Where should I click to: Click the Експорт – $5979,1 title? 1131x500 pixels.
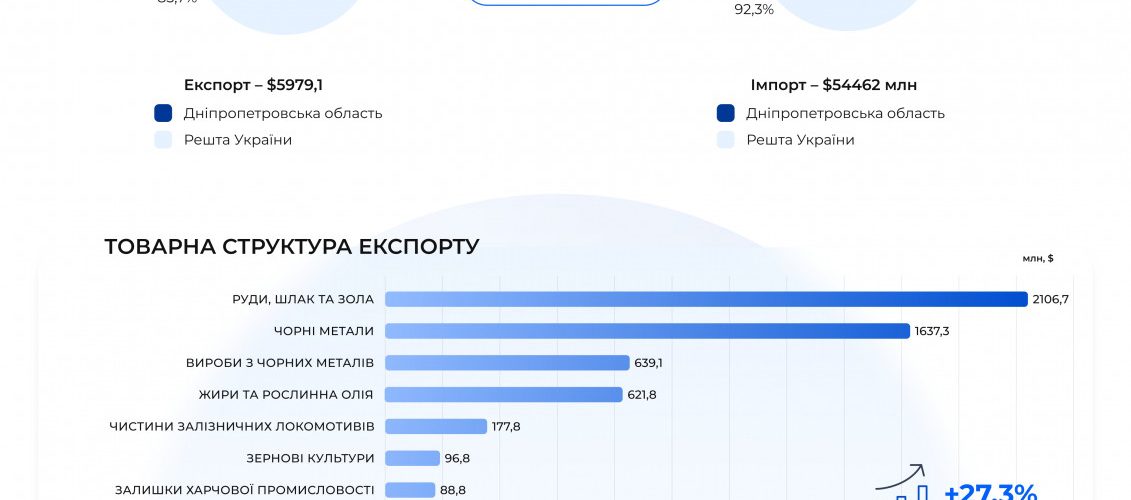click(253, 85)
